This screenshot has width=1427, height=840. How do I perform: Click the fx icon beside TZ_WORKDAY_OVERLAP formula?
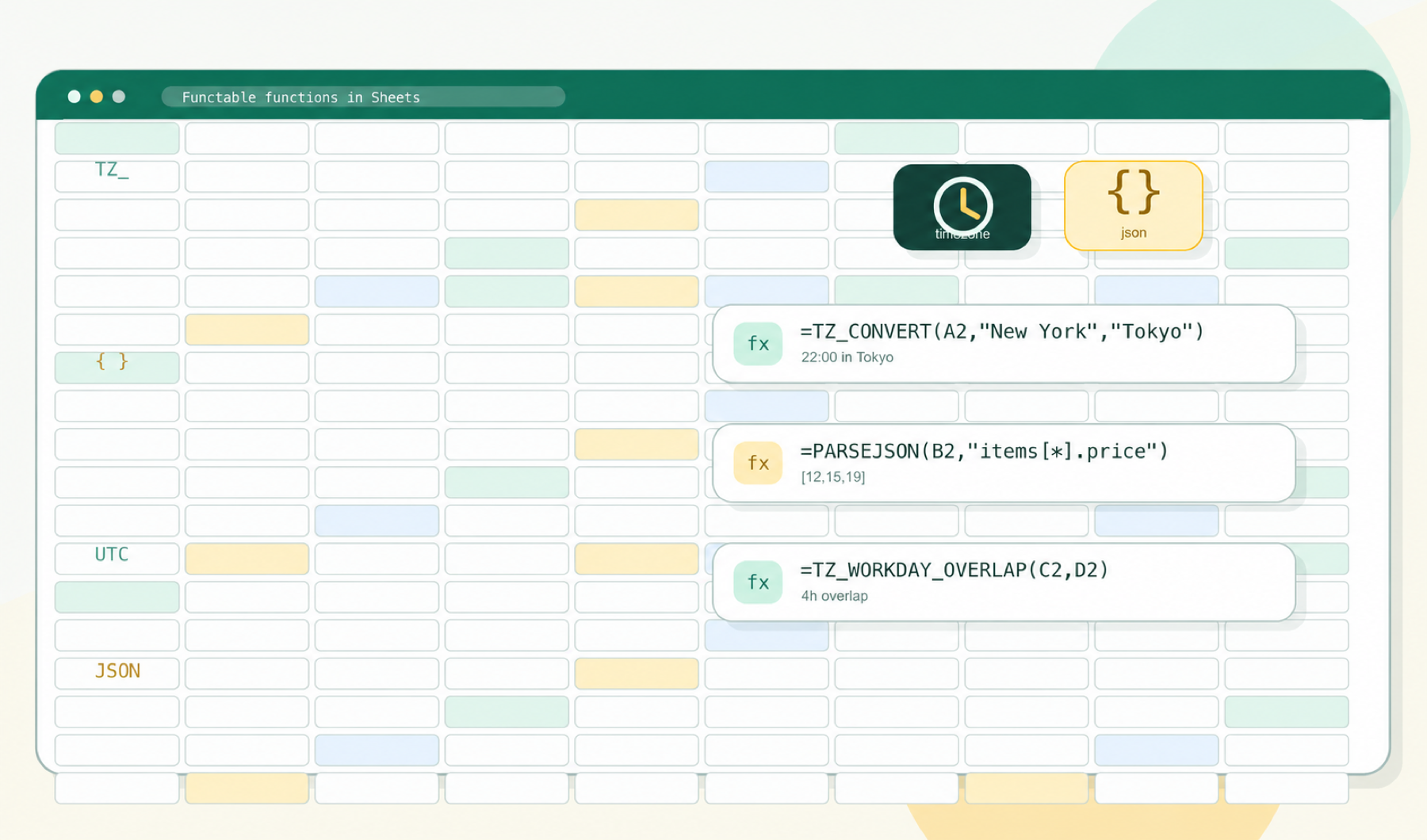758,582
